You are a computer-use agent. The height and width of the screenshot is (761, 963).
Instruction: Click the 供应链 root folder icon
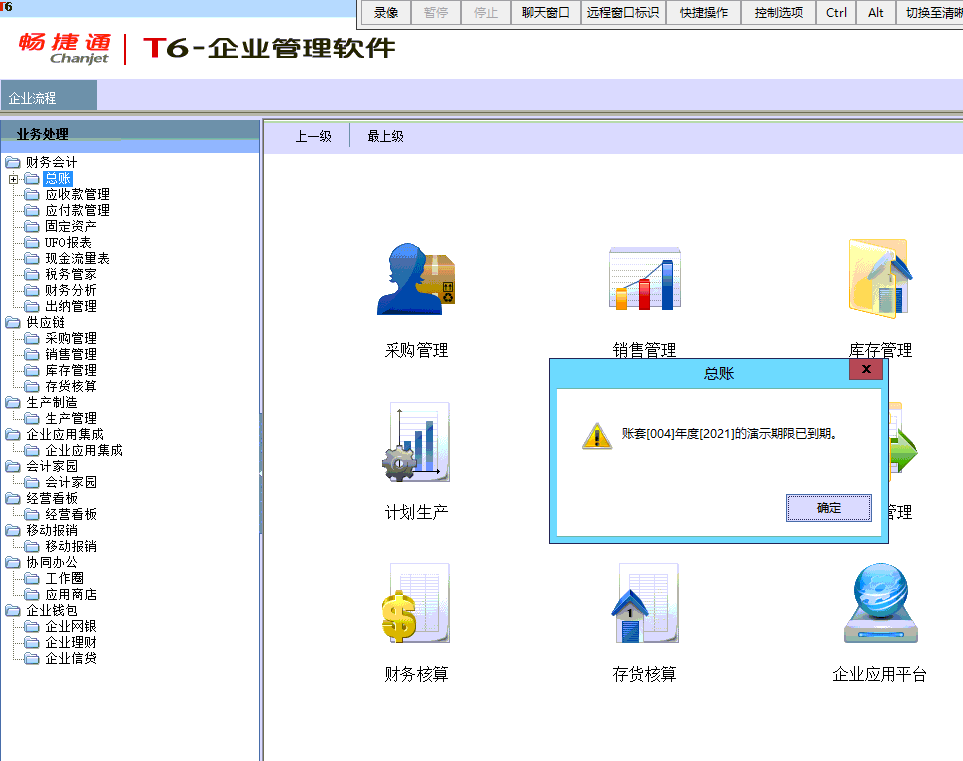tap(13, 322)
